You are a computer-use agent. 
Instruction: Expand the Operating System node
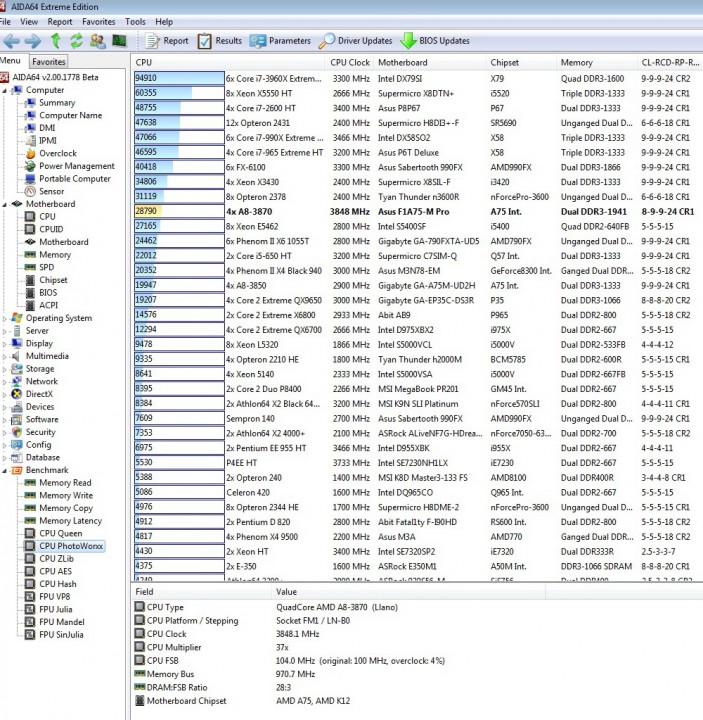(5, 318)
